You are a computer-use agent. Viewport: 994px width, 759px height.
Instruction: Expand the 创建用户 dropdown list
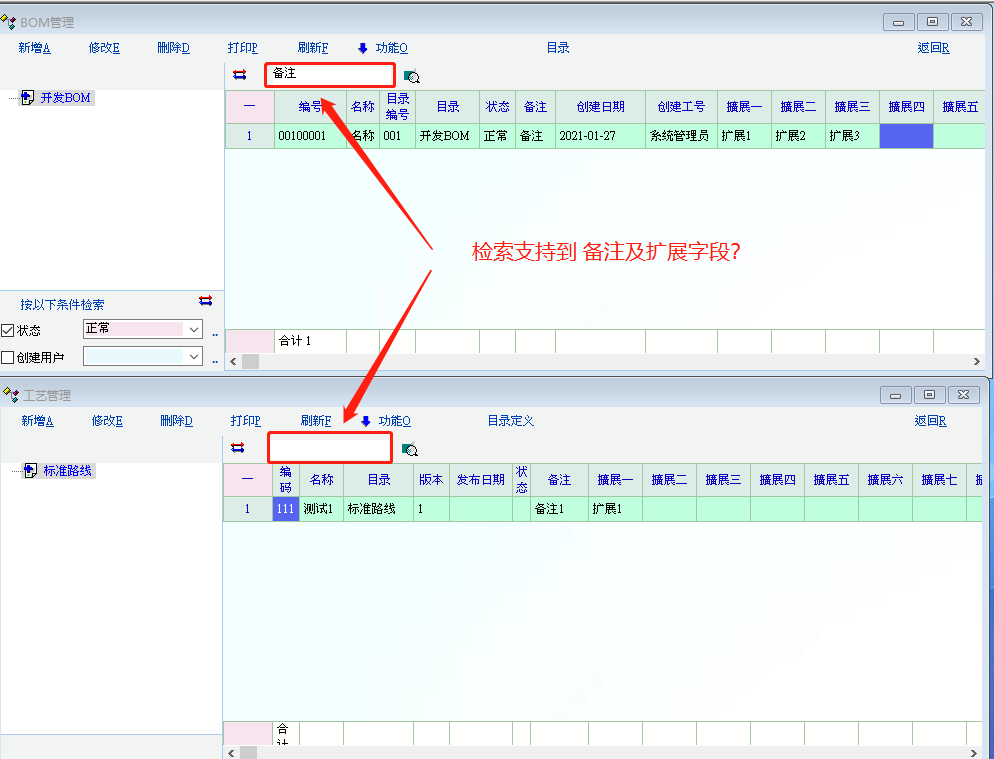(x=193, y=357)
